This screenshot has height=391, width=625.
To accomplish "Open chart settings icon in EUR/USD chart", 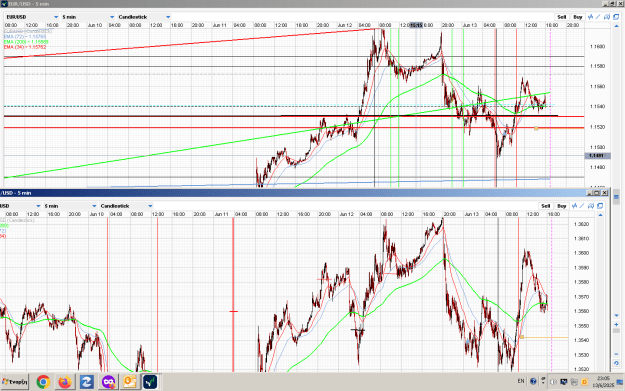I will (x=607, y=17).
